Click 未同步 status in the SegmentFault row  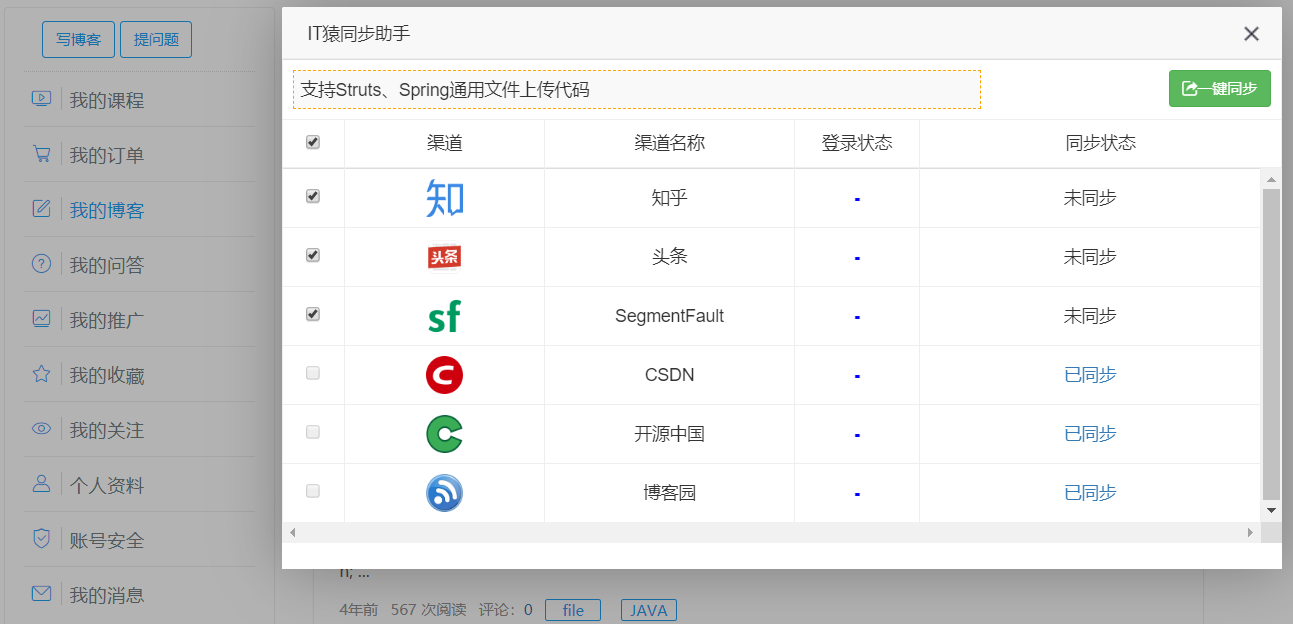(x=1090, y=316)
